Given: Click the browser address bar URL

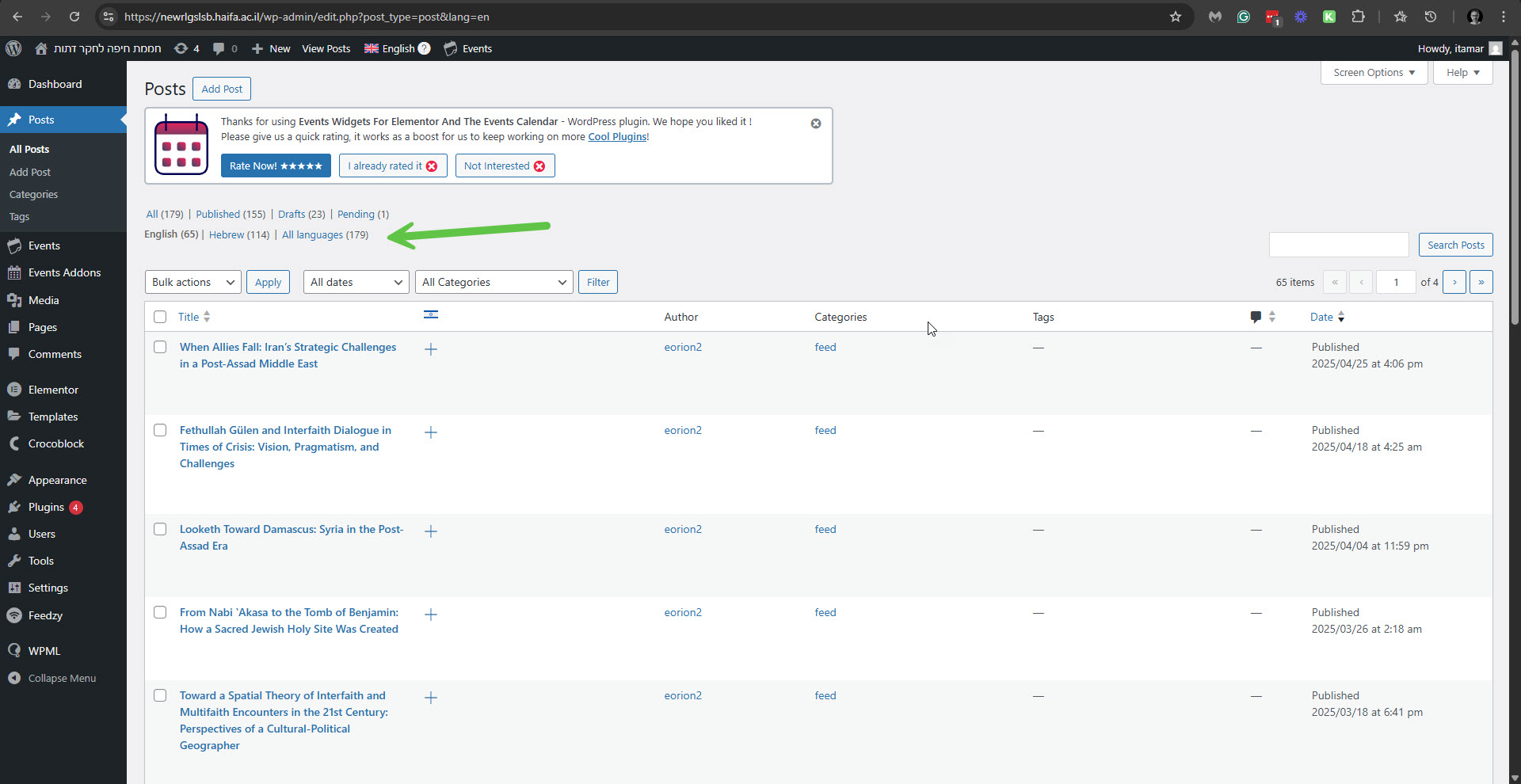Looking at the screenshot, I should click(307, 17).
